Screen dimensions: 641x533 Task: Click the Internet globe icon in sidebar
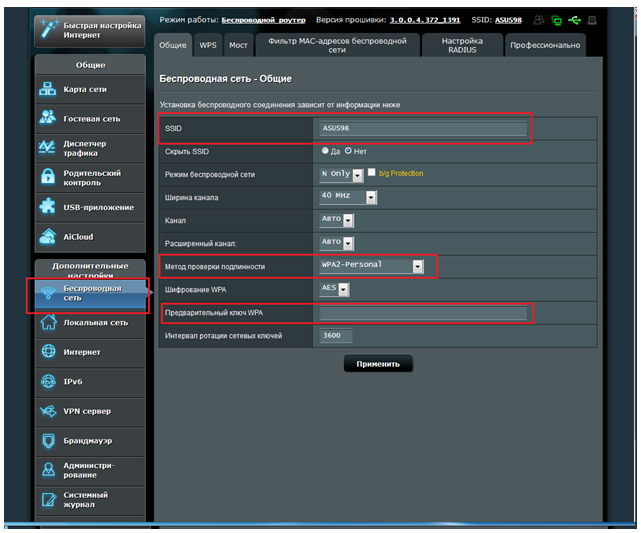coord(49,352)
